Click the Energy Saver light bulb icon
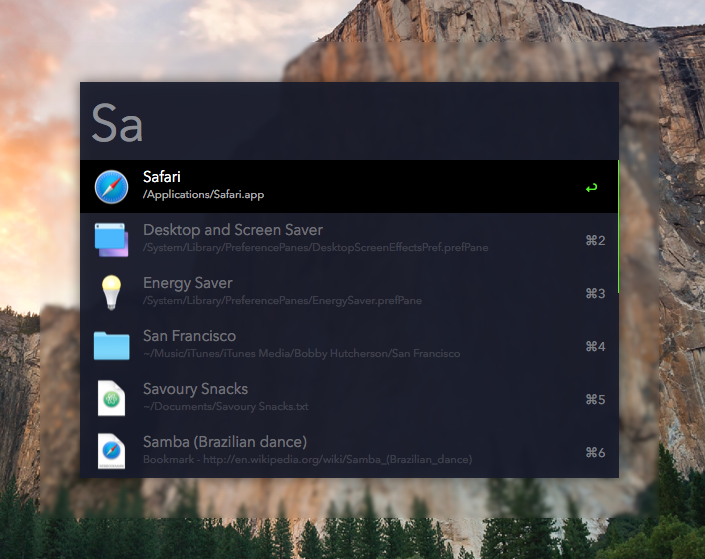This screenshot has width=705, height=559. 112,293
